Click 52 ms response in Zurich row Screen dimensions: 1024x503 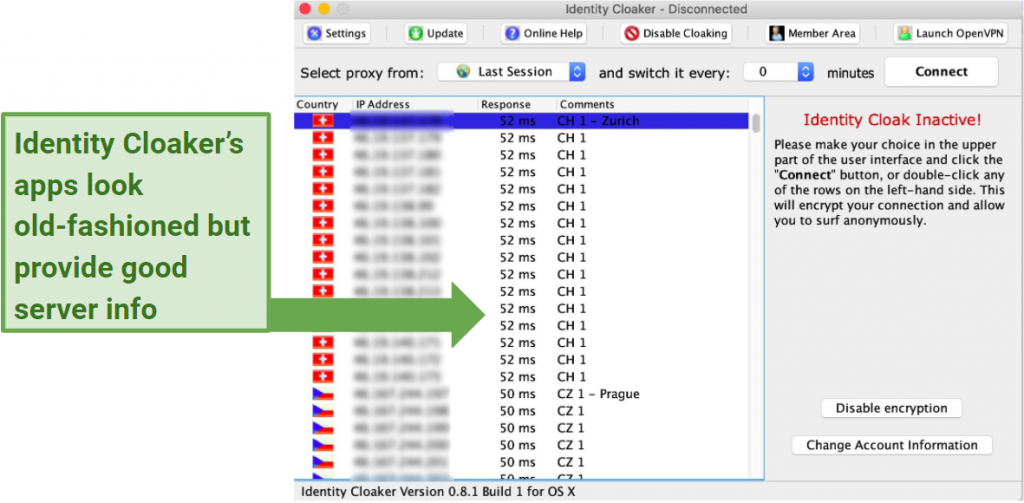(x=517, y=121)
